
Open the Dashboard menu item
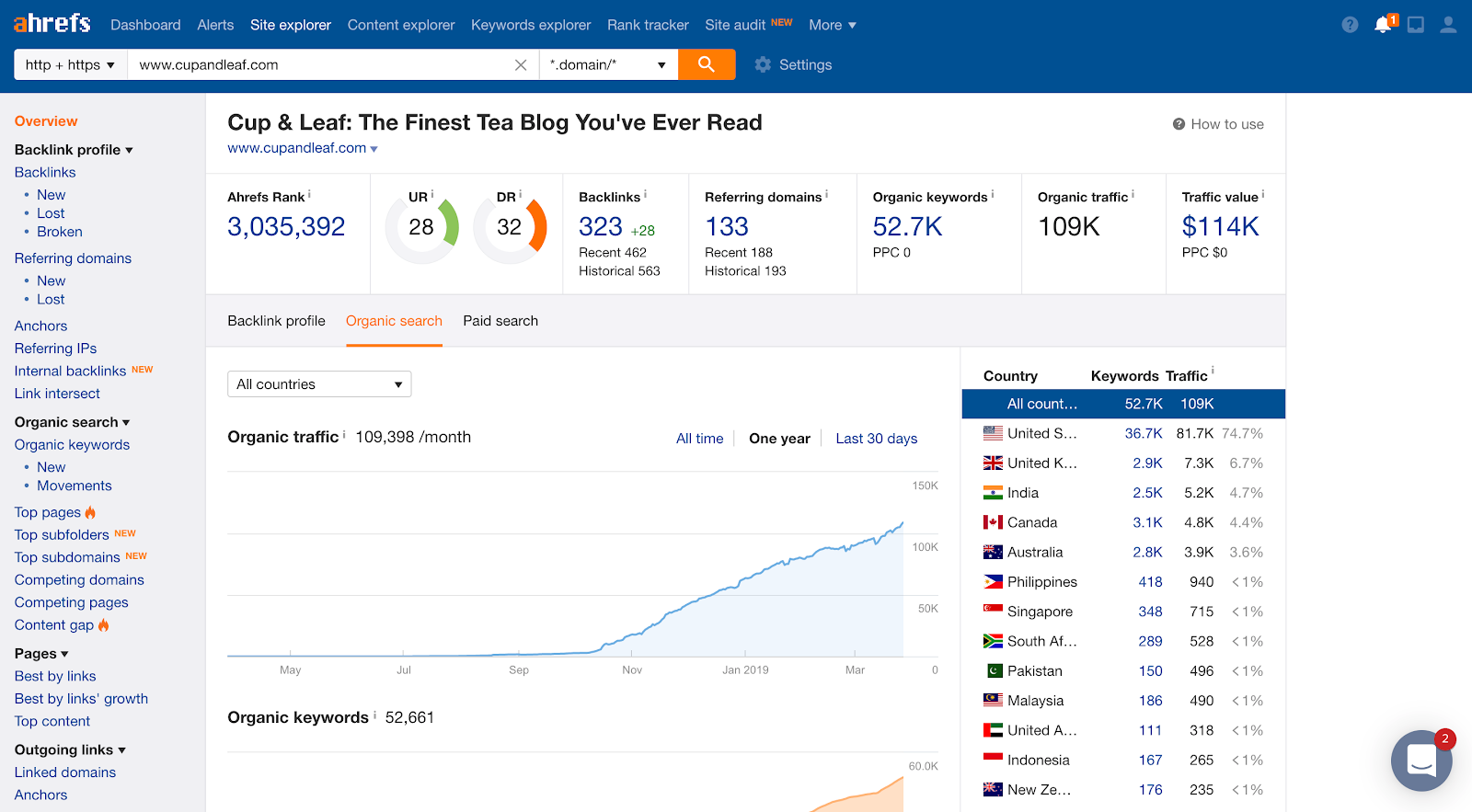(x=145, y=25)
